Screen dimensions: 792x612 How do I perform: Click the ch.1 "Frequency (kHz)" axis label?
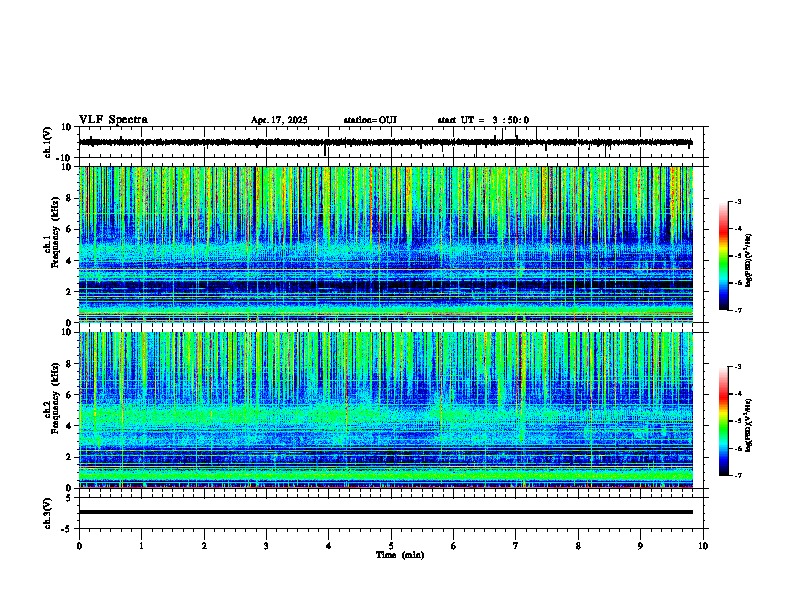[55, 232]
